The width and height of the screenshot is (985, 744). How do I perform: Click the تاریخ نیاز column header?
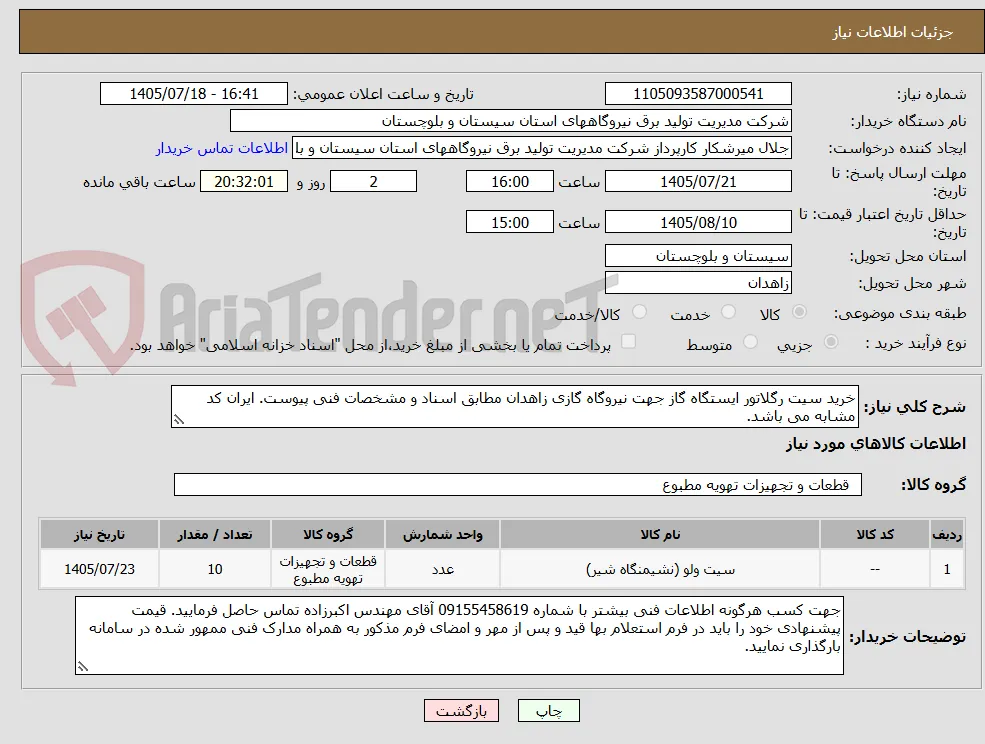coord(99,535)
